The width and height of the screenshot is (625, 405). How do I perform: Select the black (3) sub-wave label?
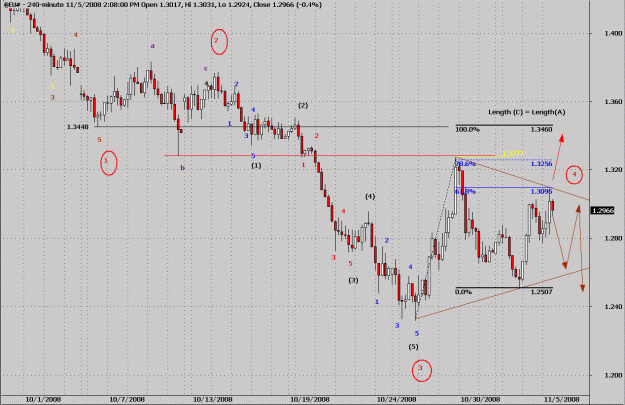(354, 280)
